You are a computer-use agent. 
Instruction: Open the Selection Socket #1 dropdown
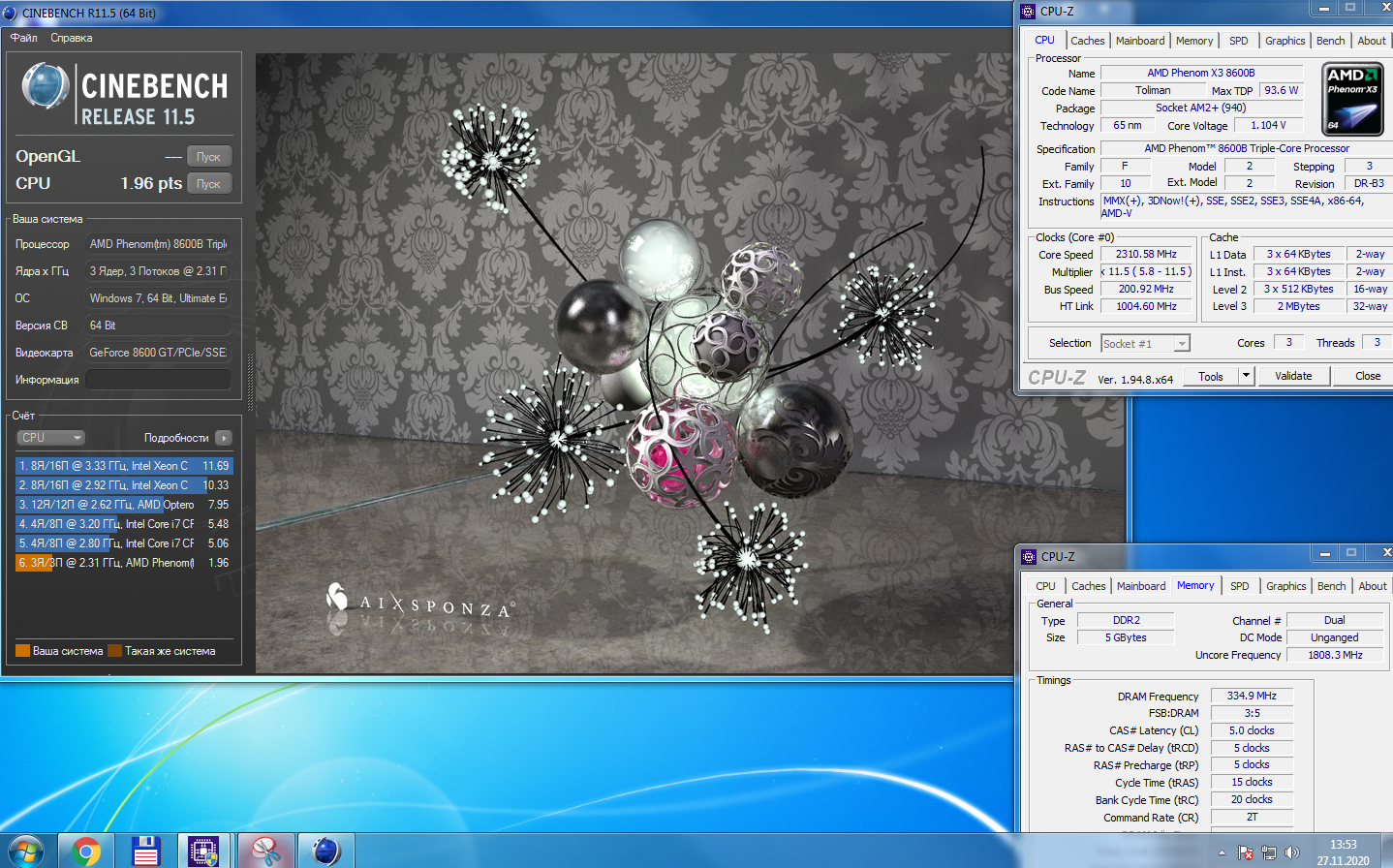click(1145, 344)
